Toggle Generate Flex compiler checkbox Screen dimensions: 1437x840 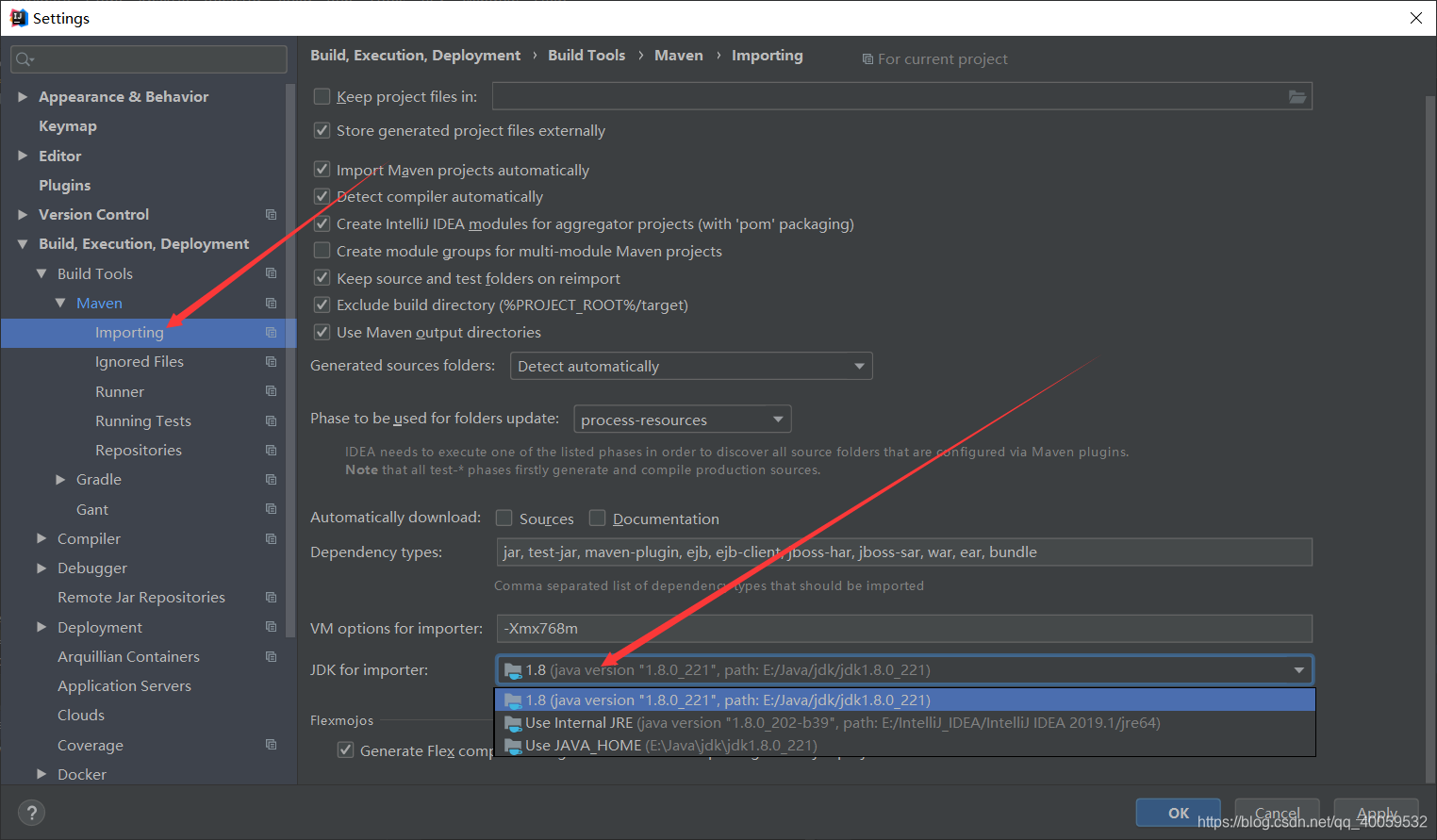(346, 750)
